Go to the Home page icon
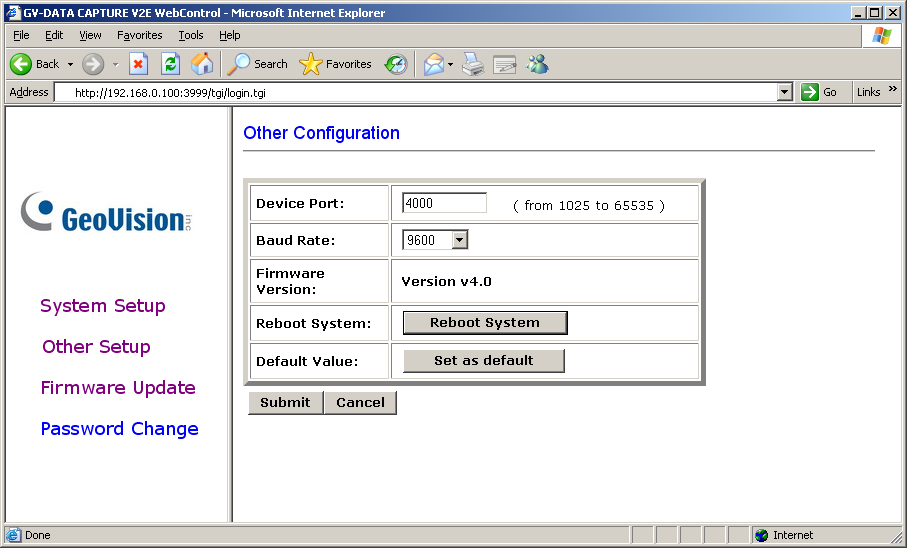 [202, 64]
